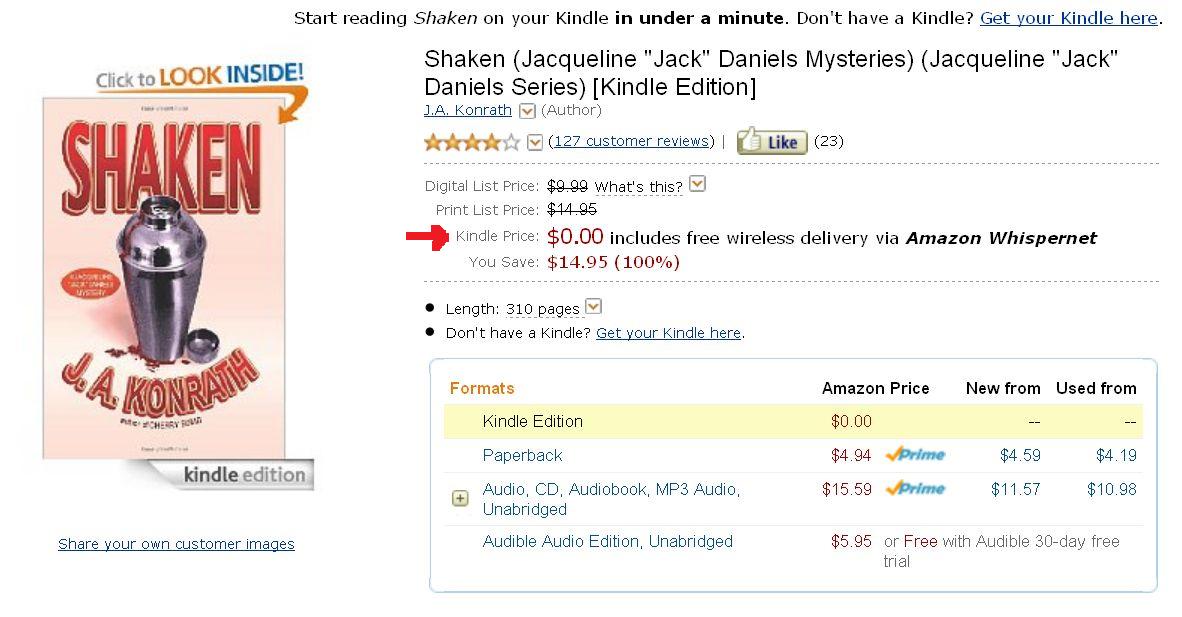1182x617 pixels.
Task: Open the page length dropdown arrow
Action: 593,307
